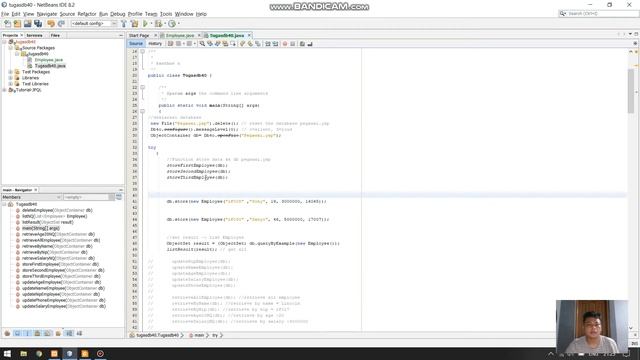Click the Build Project hammer icon
640x360 pixels.
tap(124, 24)
